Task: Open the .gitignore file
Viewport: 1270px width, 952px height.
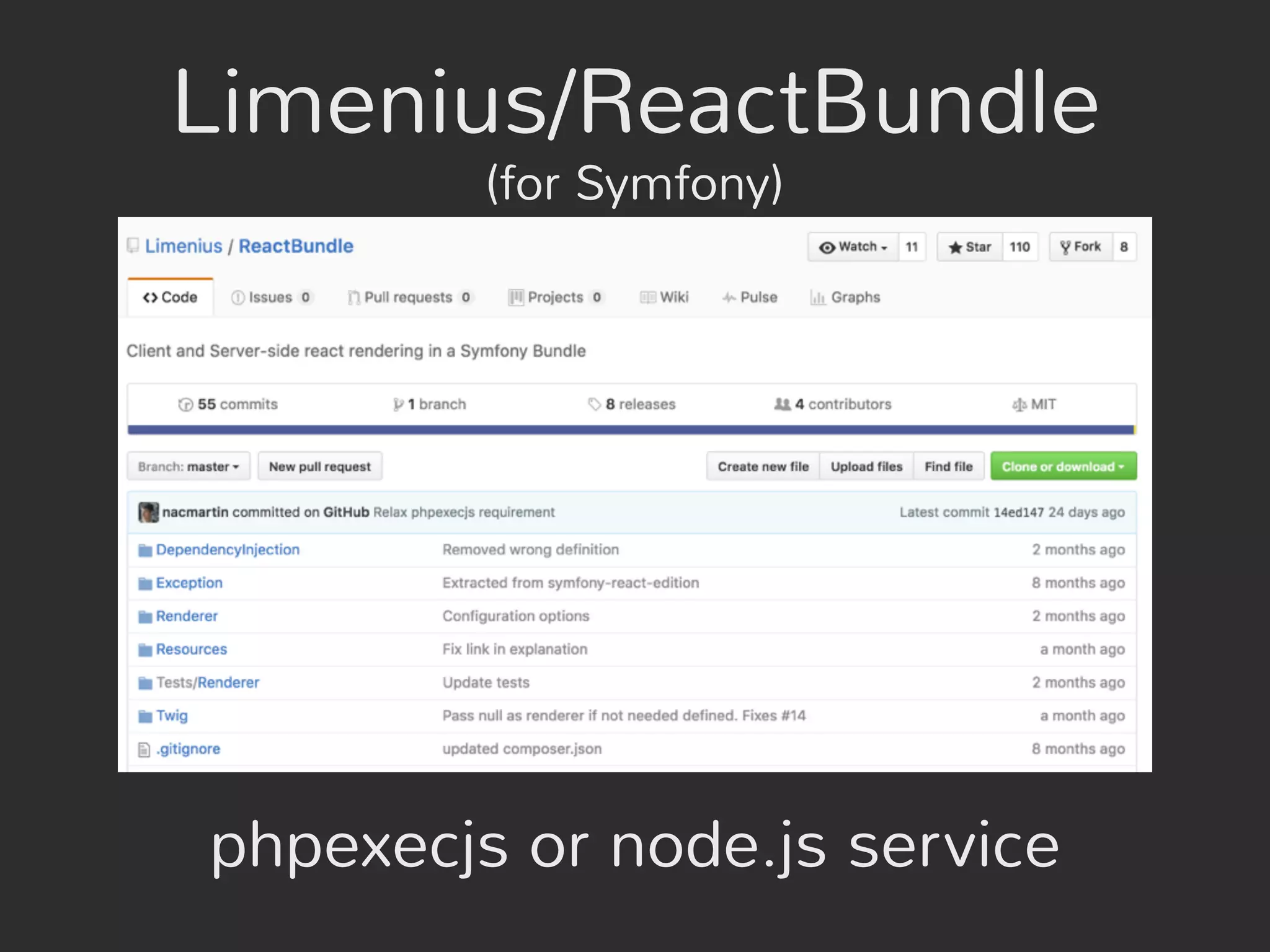Action: click(188, 749)
